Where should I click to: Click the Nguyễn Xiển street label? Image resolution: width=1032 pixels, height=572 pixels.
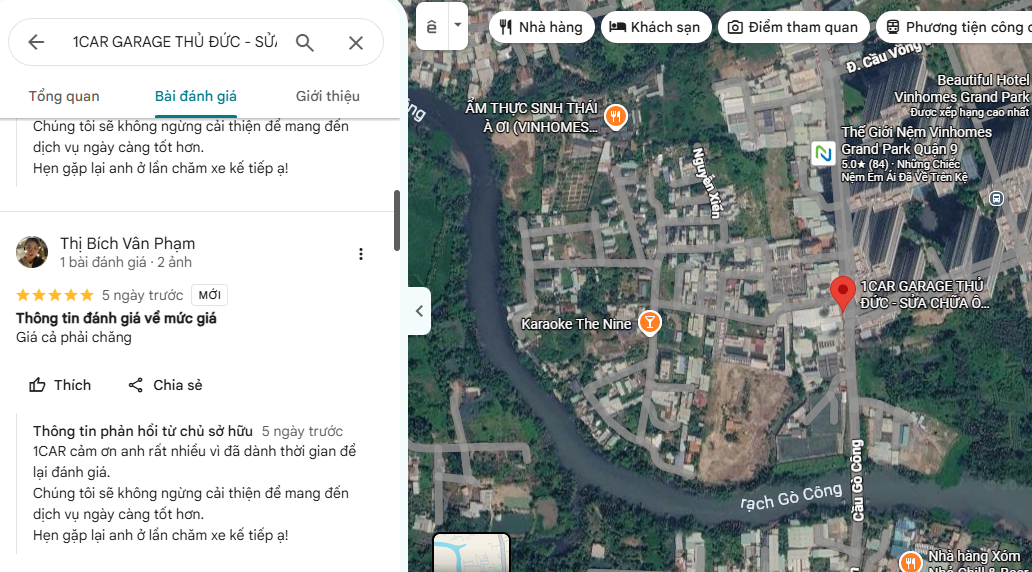pyautogui.click(x=707, y=182)
